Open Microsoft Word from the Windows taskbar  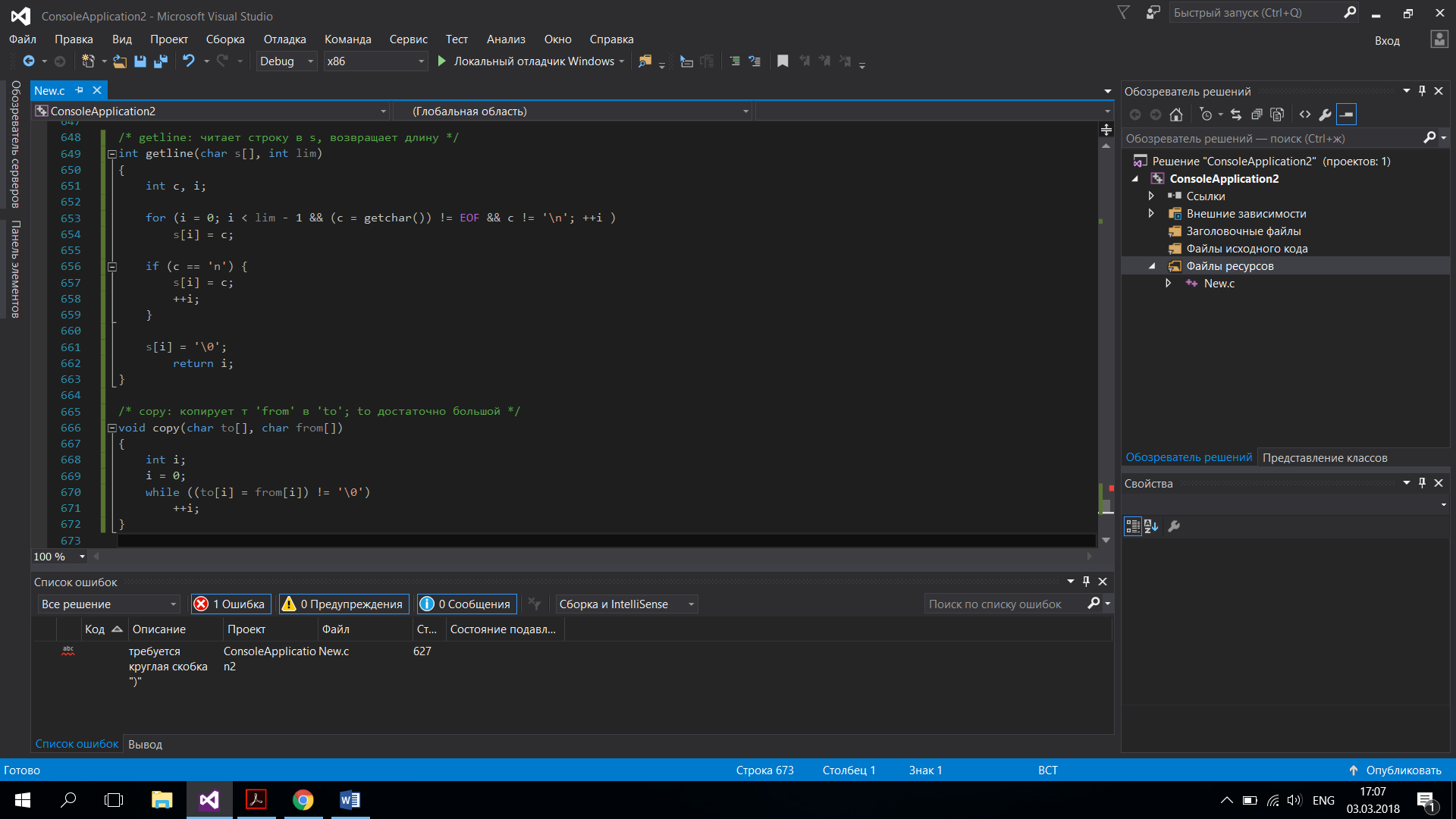tap(350, 800)
